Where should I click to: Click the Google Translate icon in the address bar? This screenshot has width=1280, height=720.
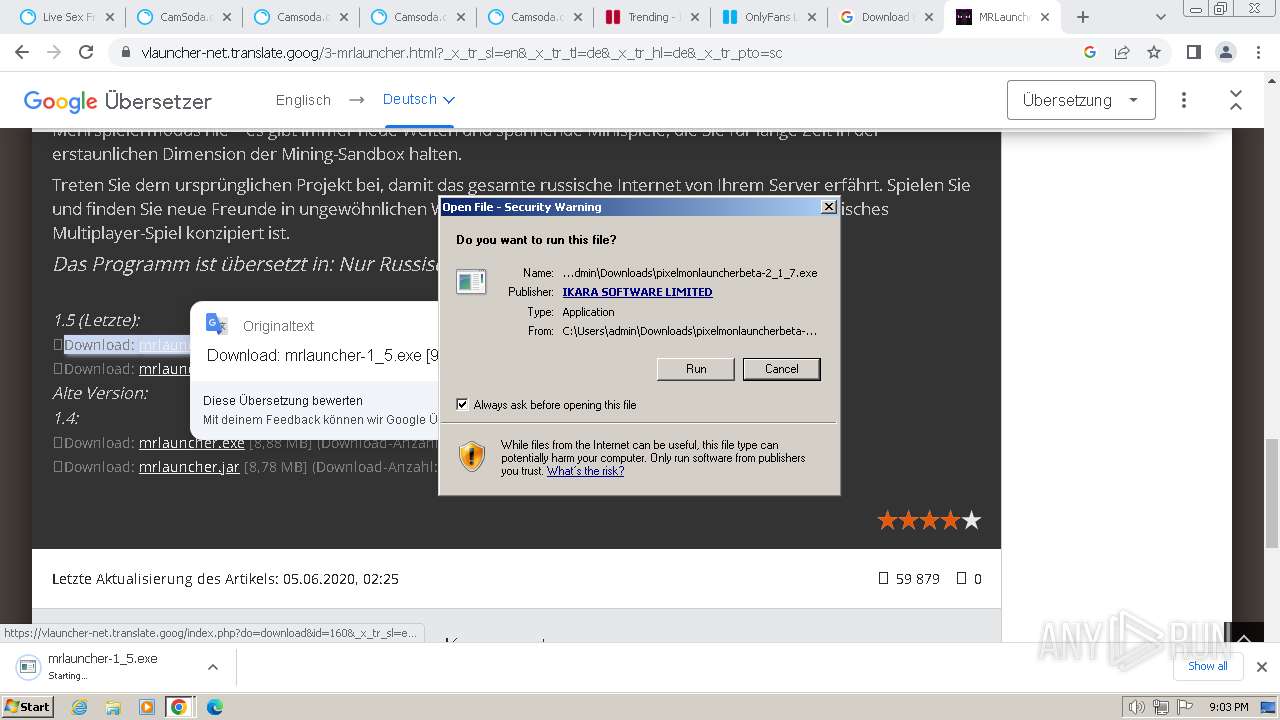click(x=1090, y=52)
